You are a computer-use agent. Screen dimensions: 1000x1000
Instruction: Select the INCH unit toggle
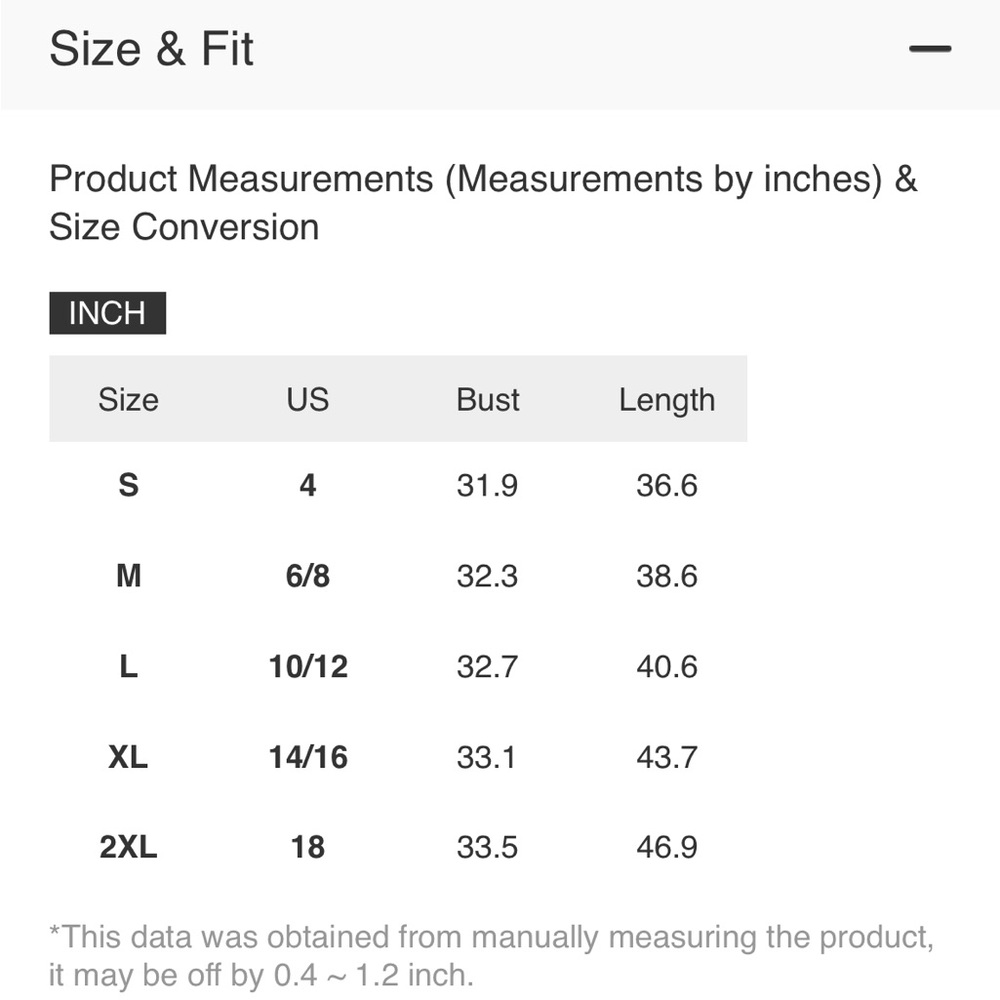(x=107, y=313)
